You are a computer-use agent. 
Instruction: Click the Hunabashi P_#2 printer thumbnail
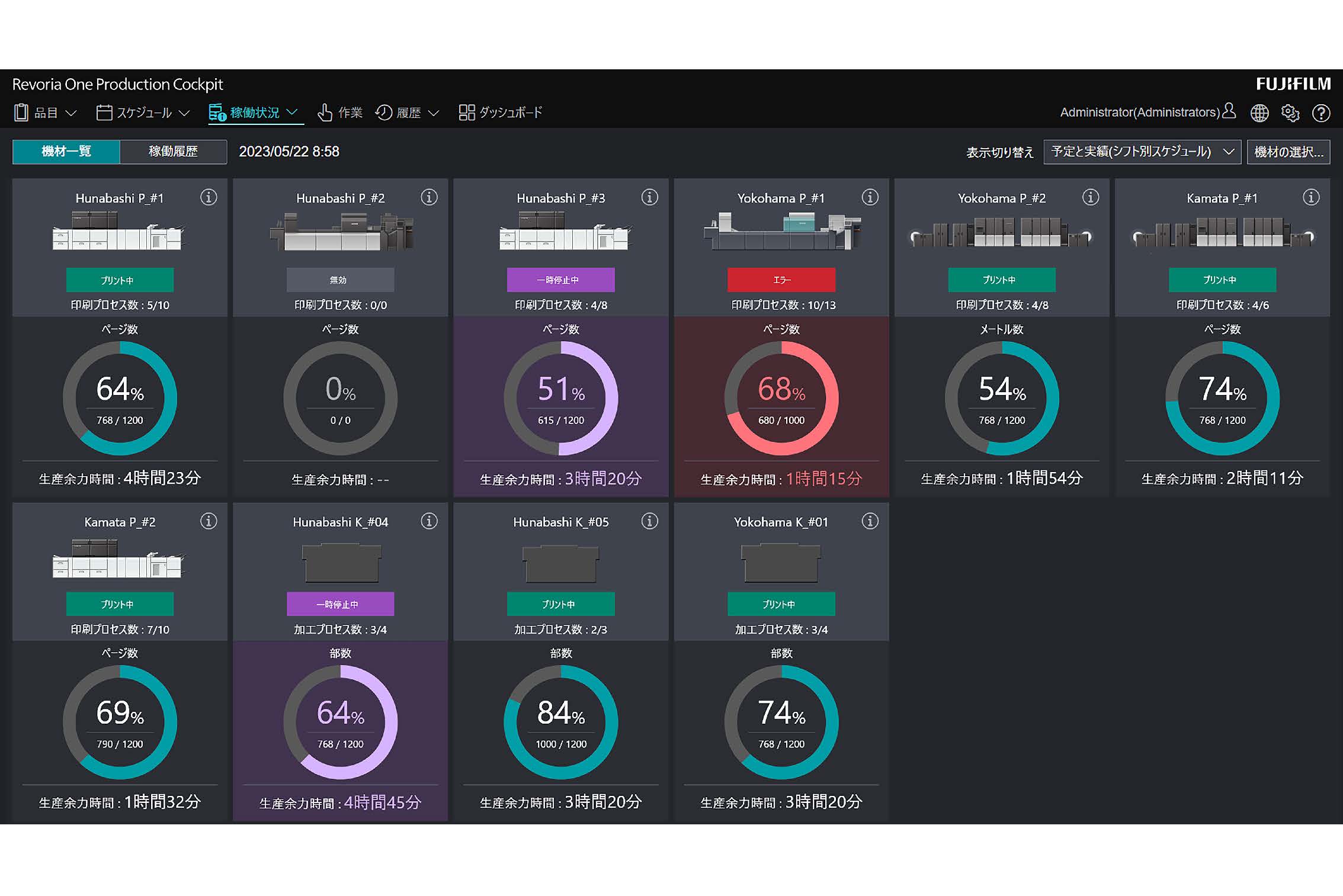pos(341,233)
